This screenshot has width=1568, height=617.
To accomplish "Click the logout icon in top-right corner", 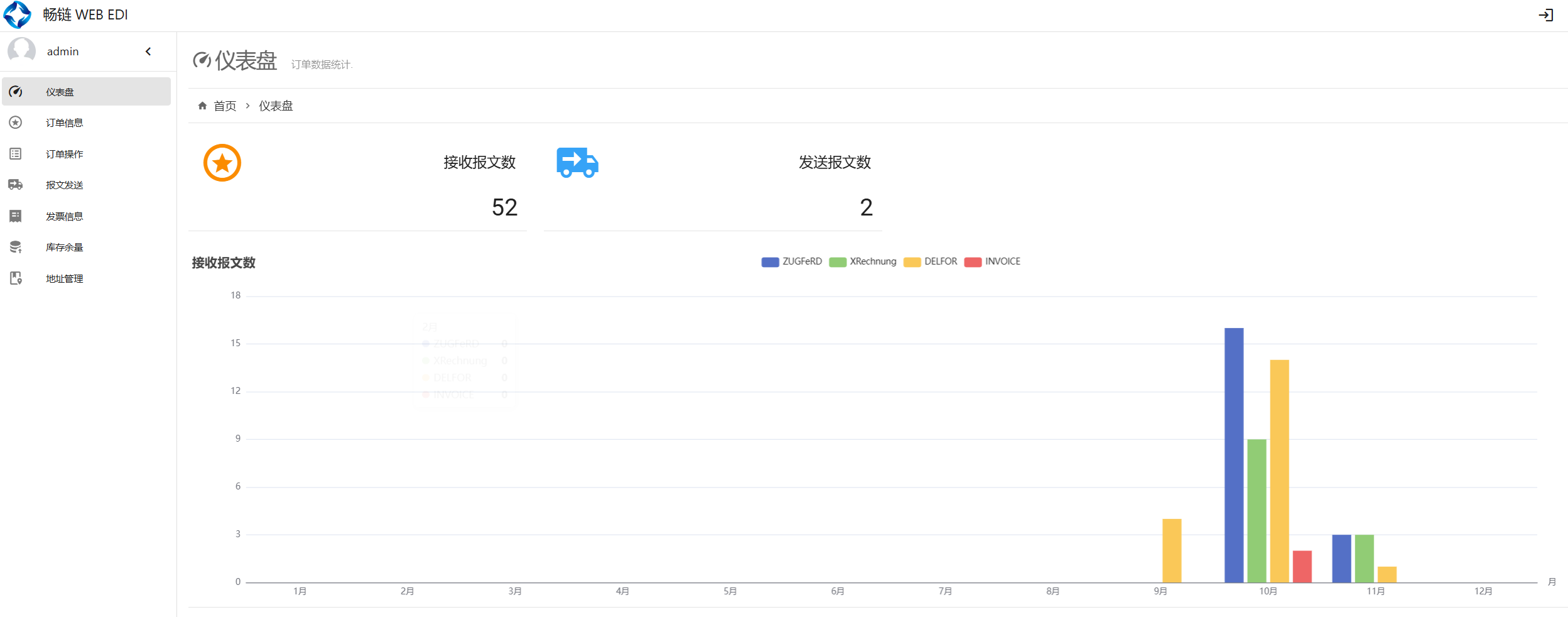I will pyautogui.click(x=1545, y=15).
